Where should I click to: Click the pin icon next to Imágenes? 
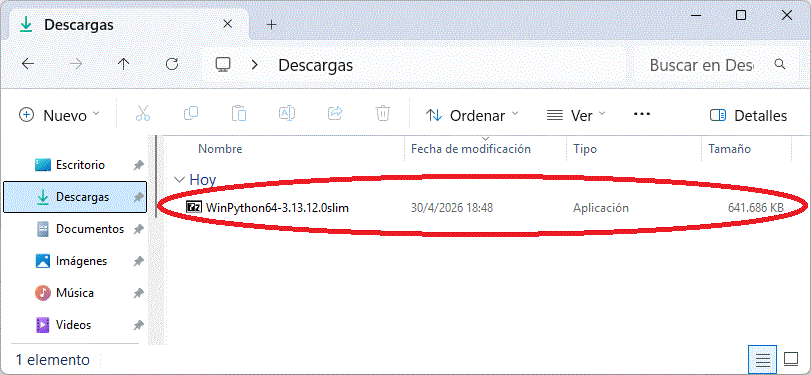coord(138,262)
